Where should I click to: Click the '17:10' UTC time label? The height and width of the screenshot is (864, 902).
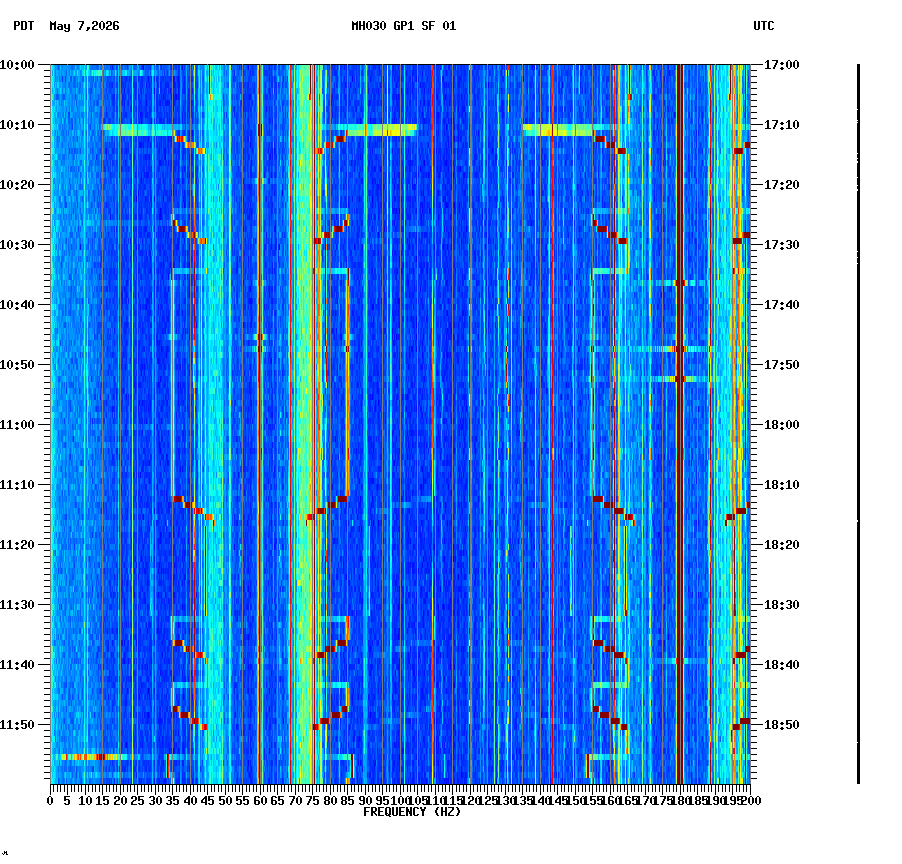pyautogui.click(x=782, y=125)
